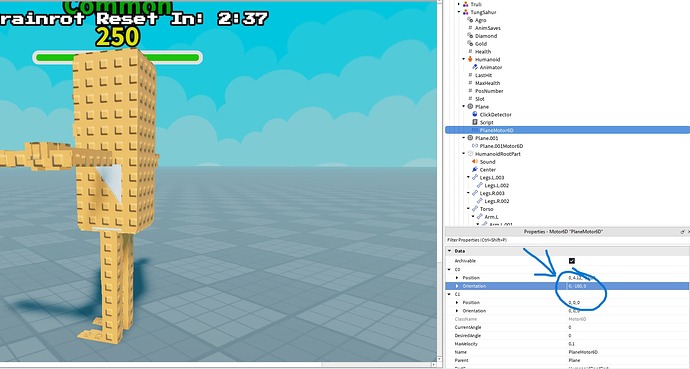Click the orange Humanoid icon

click(x=470, y=59)
